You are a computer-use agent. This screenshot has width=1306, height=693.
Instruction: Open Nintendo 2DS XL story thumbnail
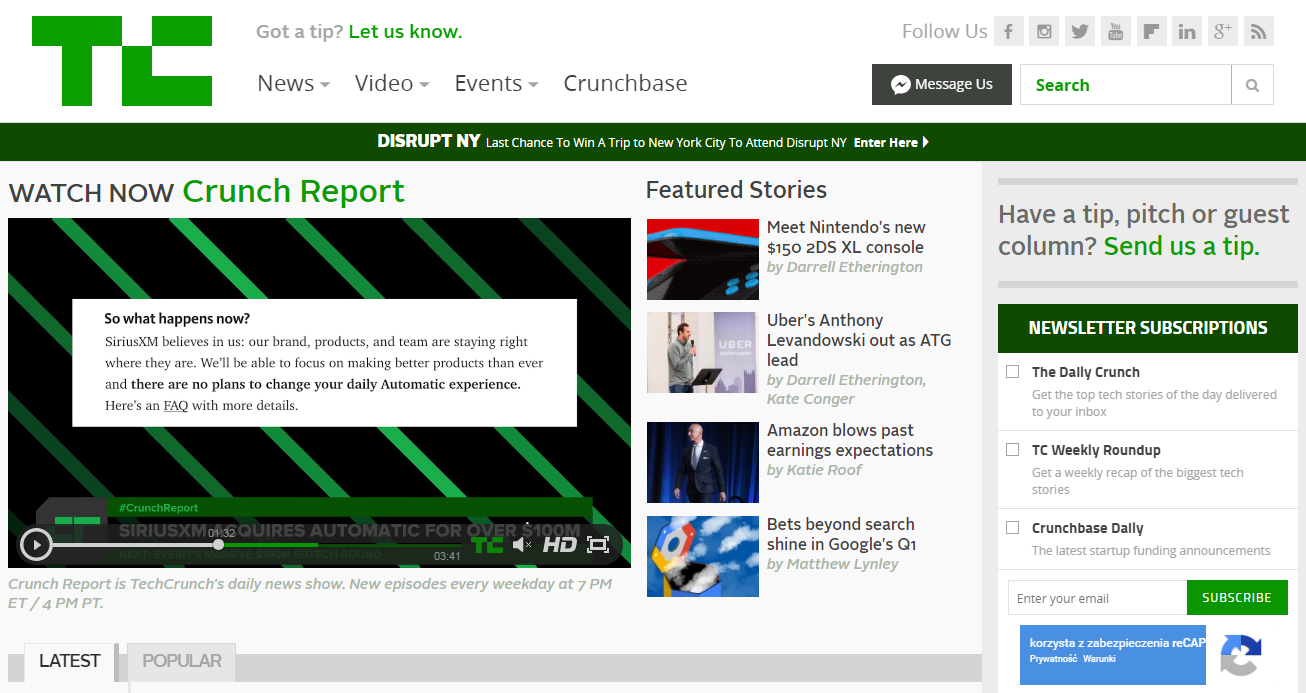pos(703,259)
